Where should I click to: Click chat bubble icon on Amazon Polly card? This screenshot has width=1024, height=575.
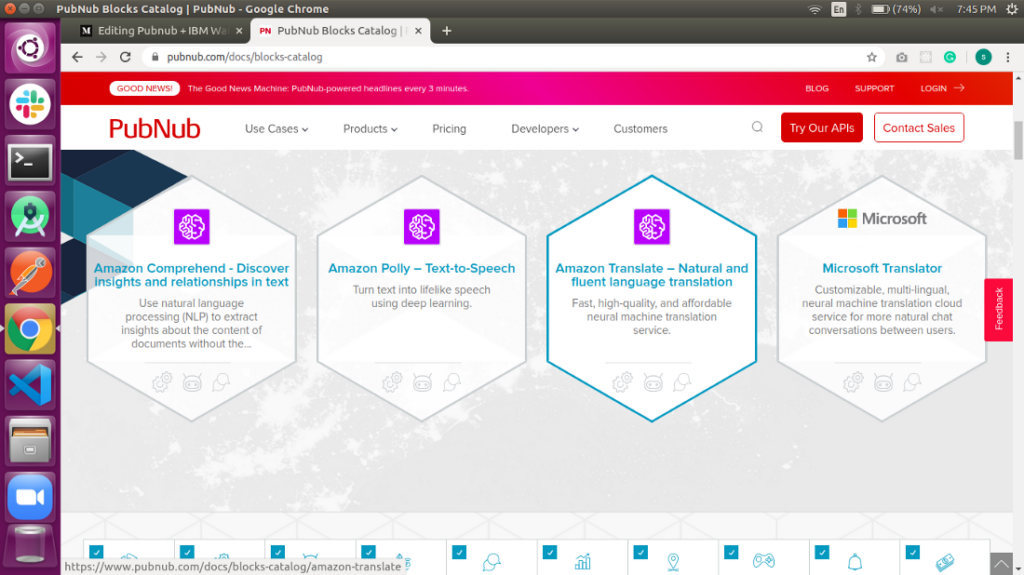[x=451, y=382]
